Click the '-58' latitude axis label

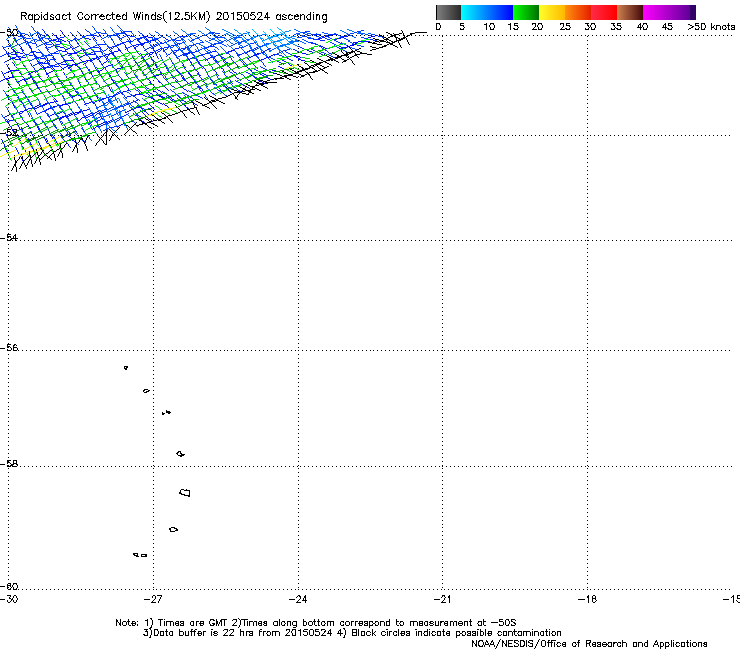click(9, 464)
